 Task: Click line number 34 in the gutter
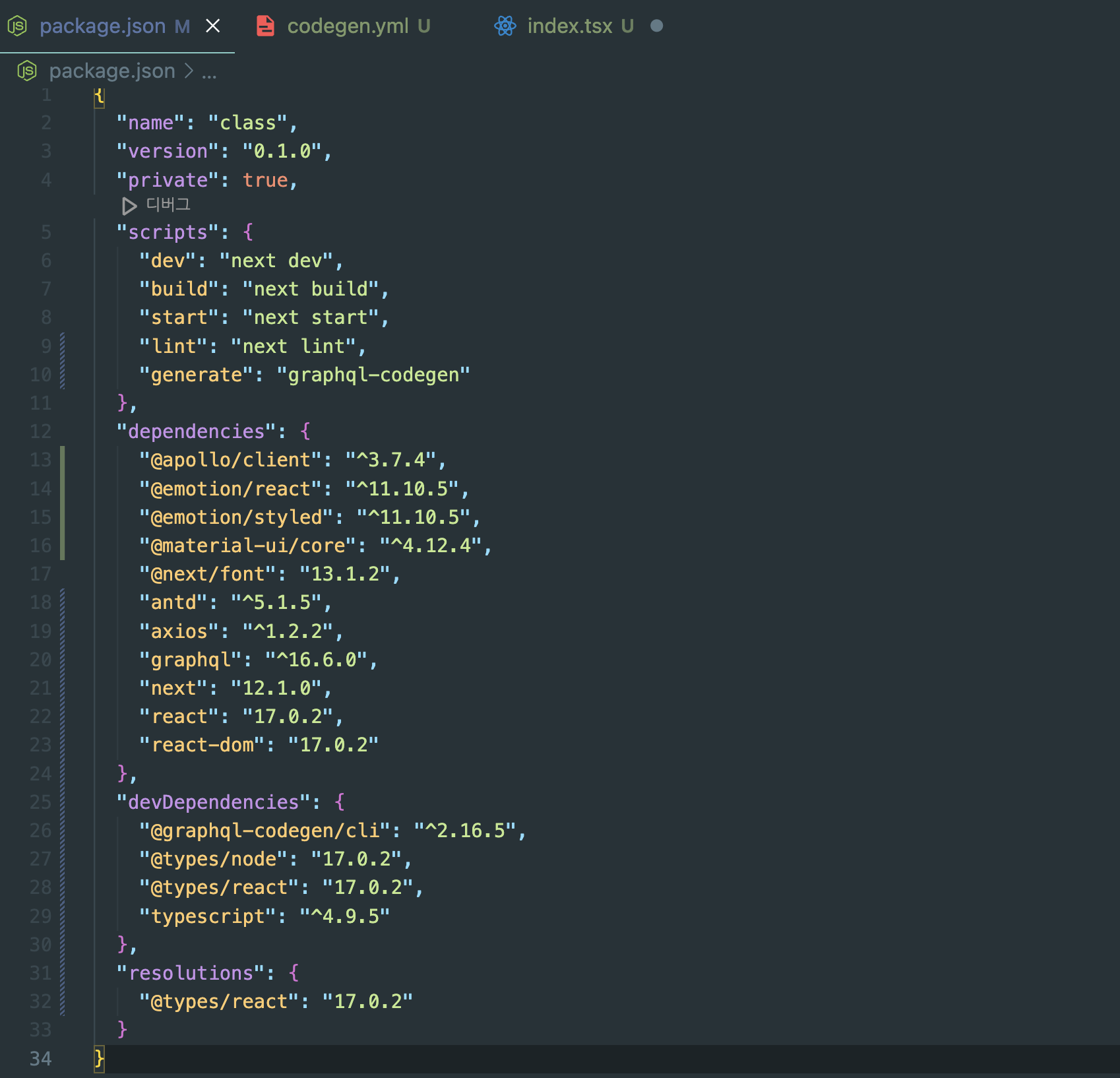click(x=40, y=1059)
